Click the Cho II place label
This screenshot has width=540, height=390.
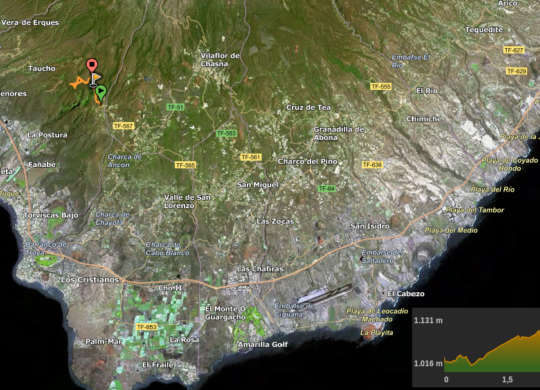click(x=170, y=288)
